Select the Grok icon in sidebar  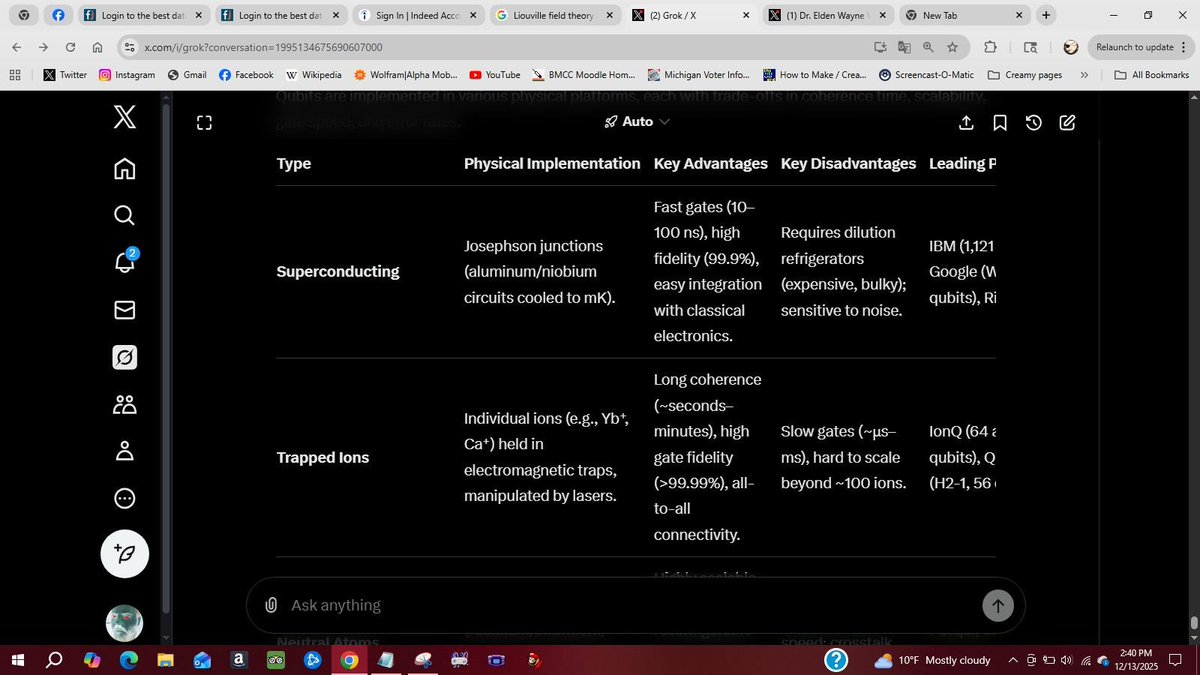[124, 357]
